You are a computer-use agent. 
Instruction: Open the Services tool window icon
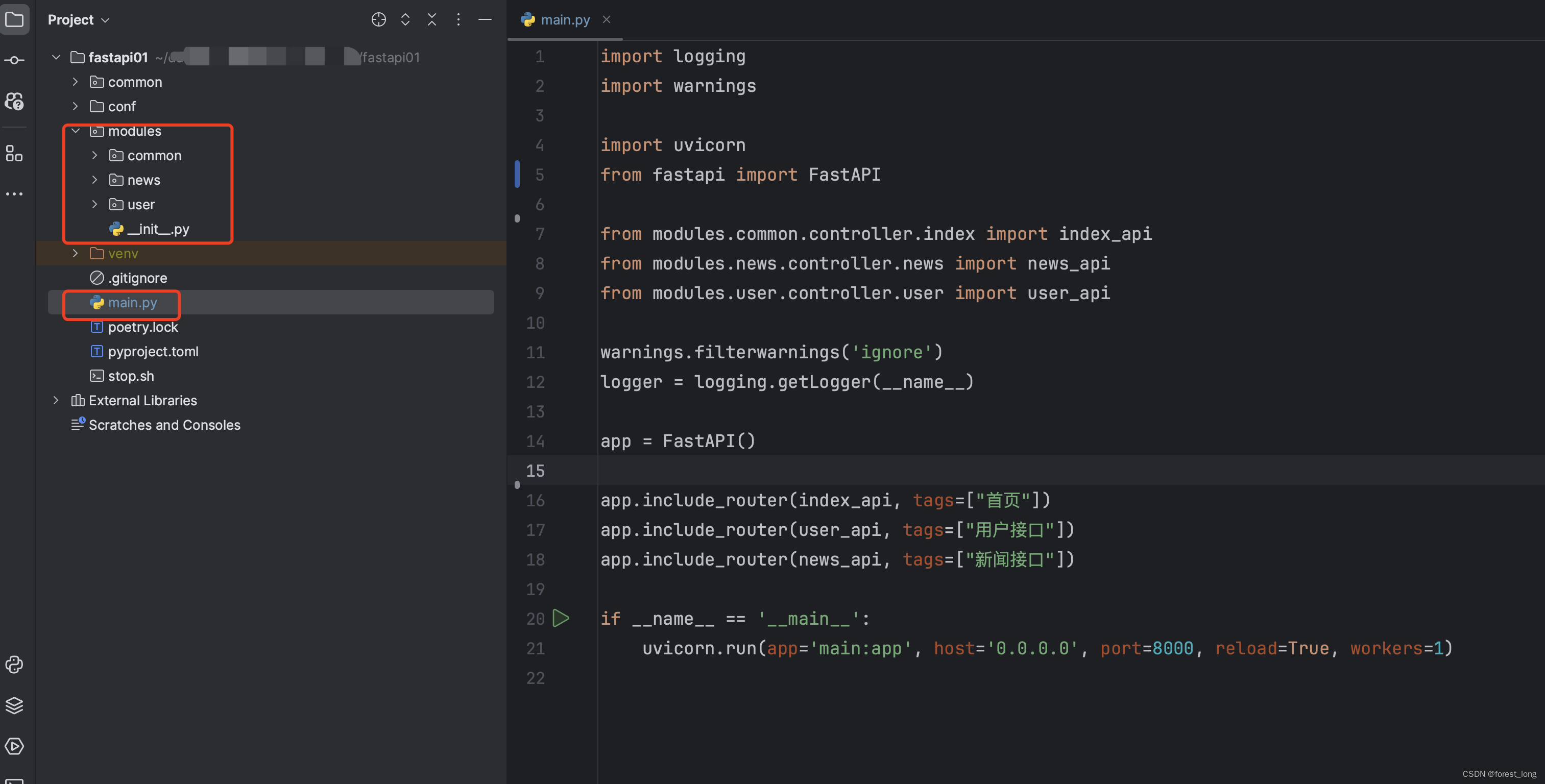14,746
